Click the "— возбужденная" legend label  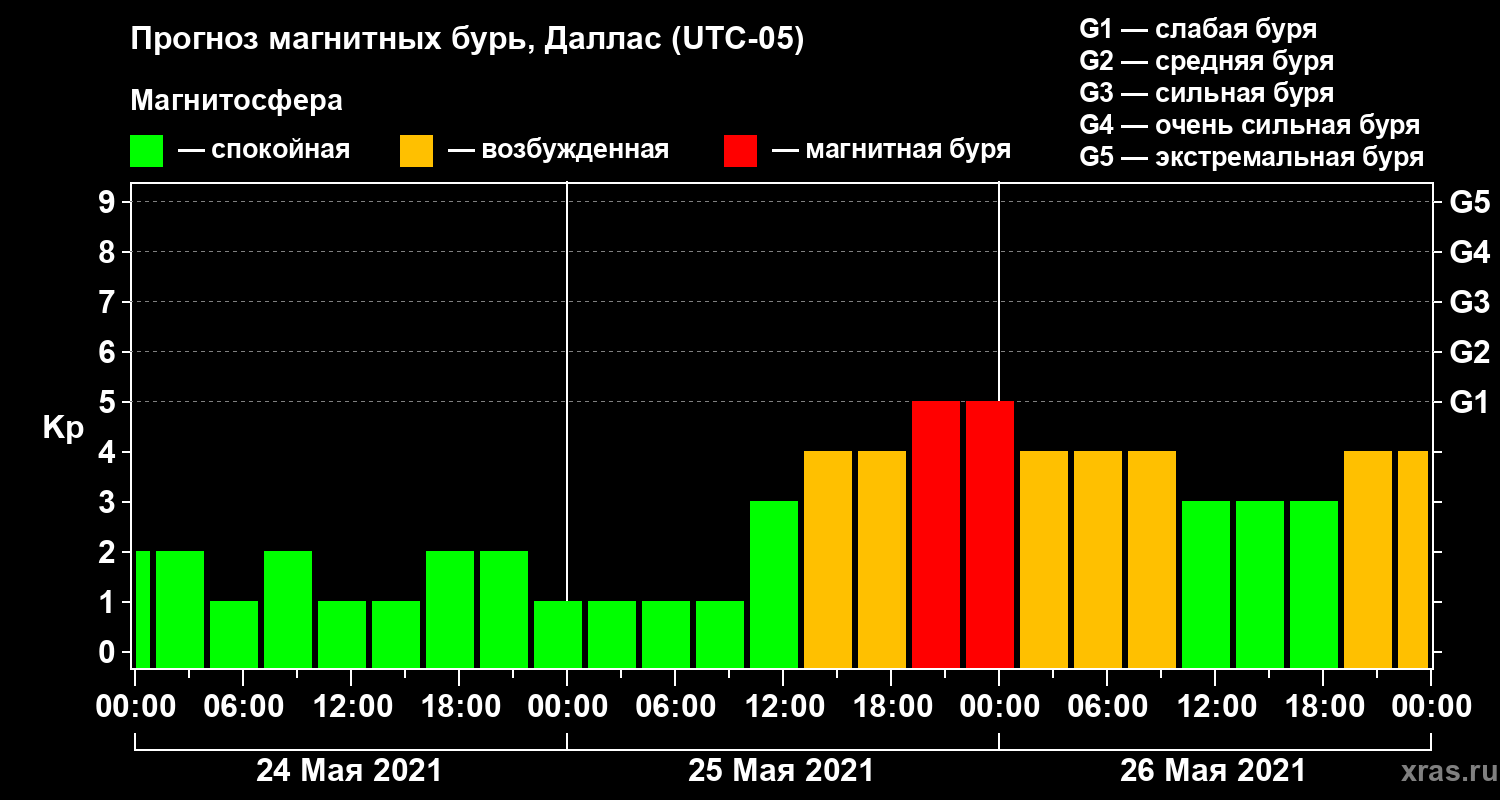558,150
